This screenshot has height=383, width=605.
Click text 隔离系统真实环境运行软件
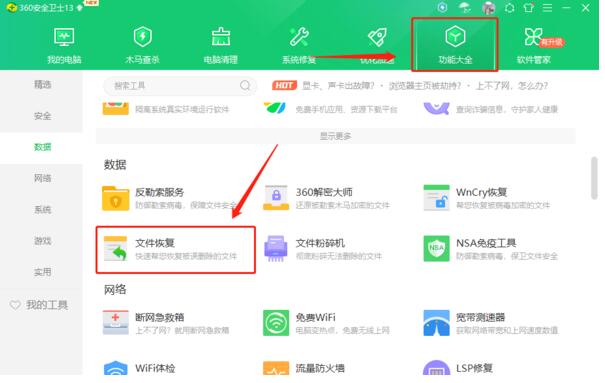tap(182, 110)
